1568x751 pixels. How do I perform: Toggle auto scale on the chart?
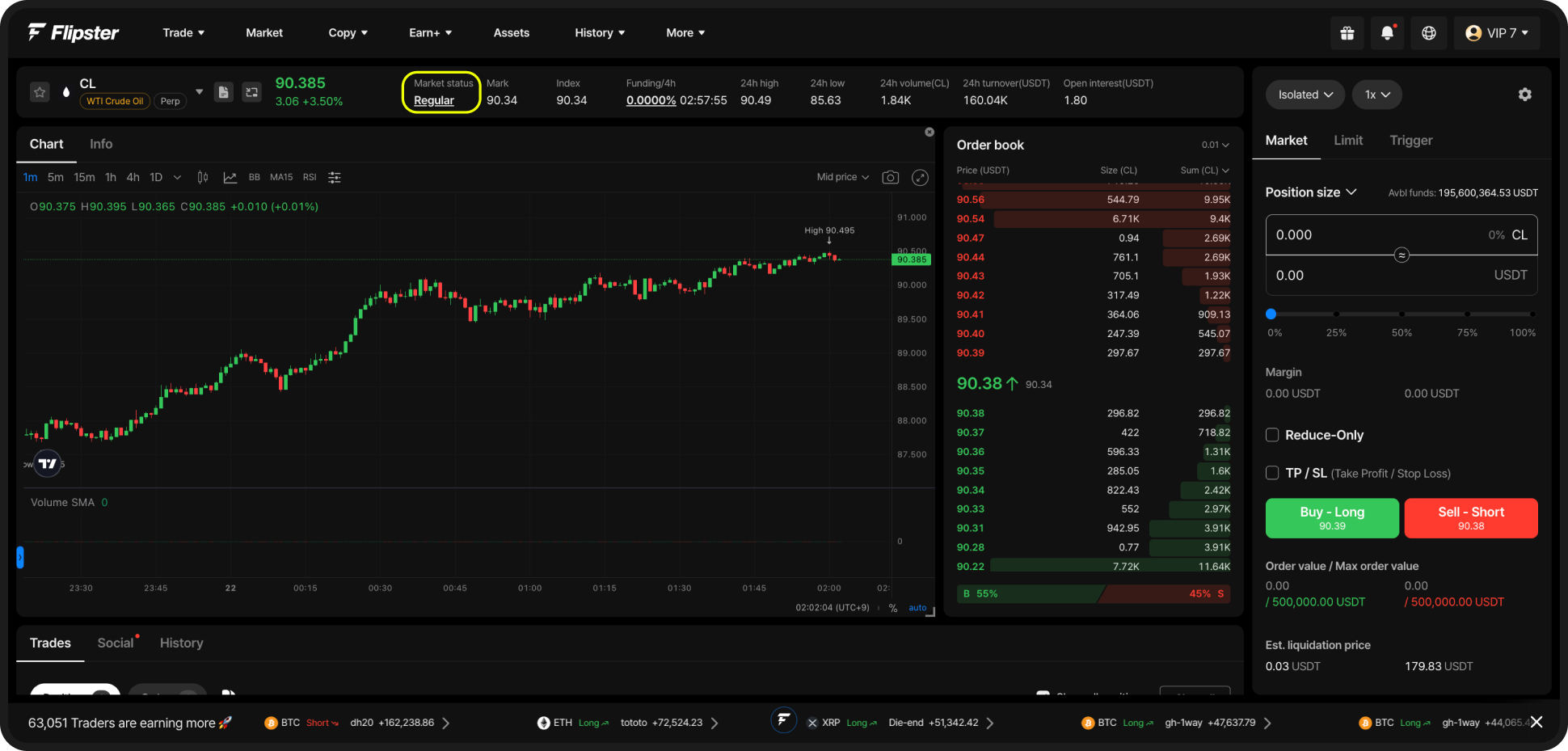[x=917, y=608]
